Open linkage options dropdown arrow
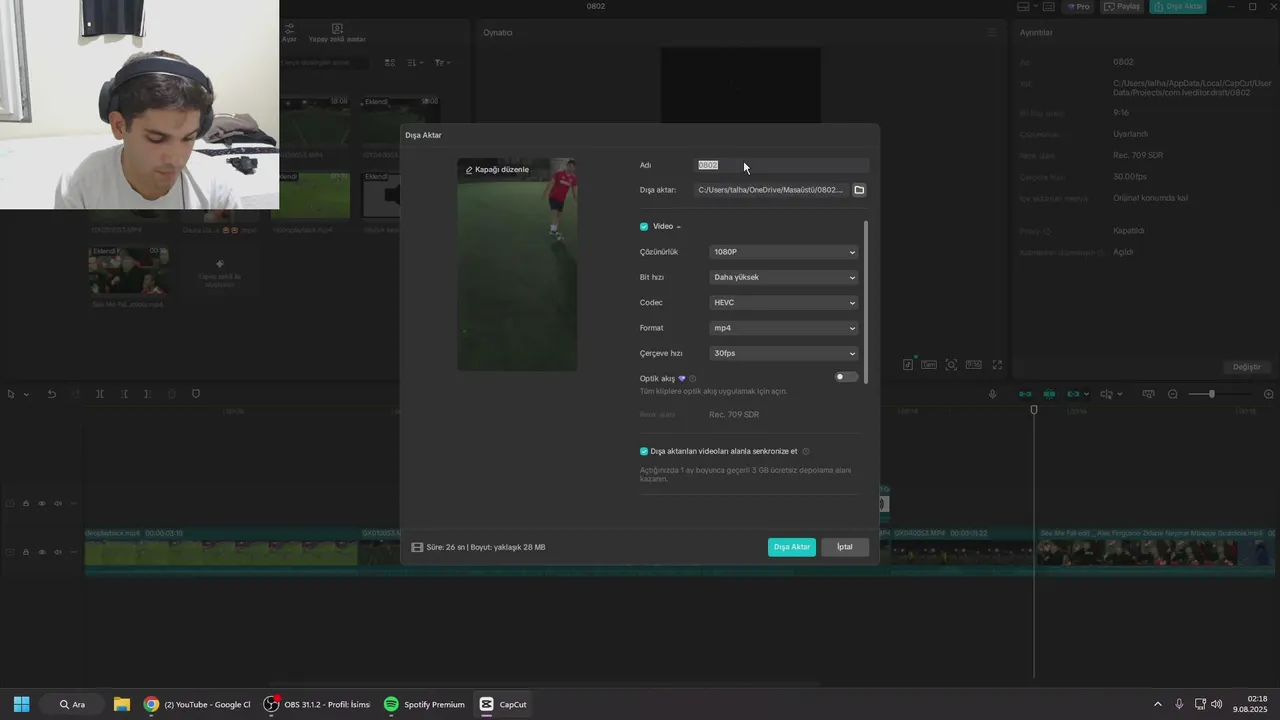The width and height of the screenshot is (1280, 720). pos(1086,394)
